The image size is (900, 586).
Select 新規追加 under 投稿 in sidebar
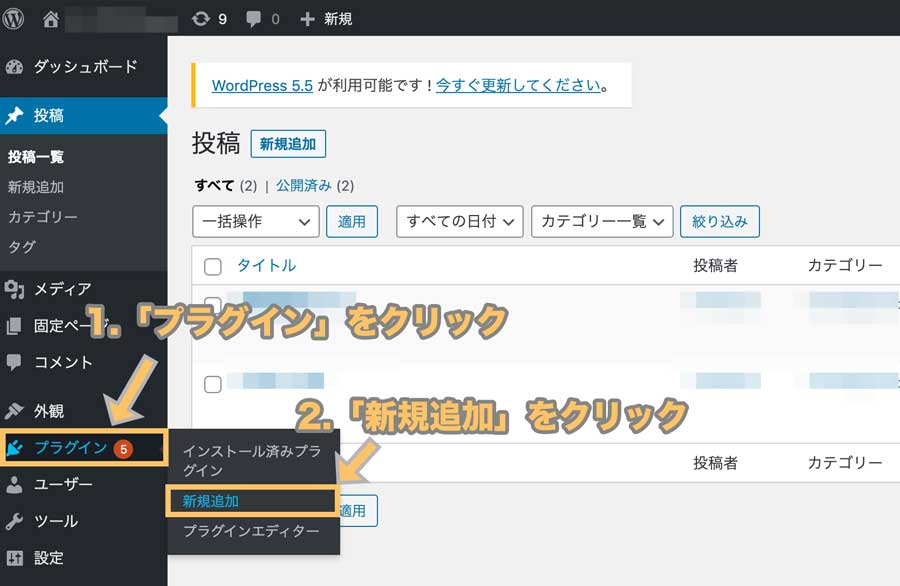point(36,187)
